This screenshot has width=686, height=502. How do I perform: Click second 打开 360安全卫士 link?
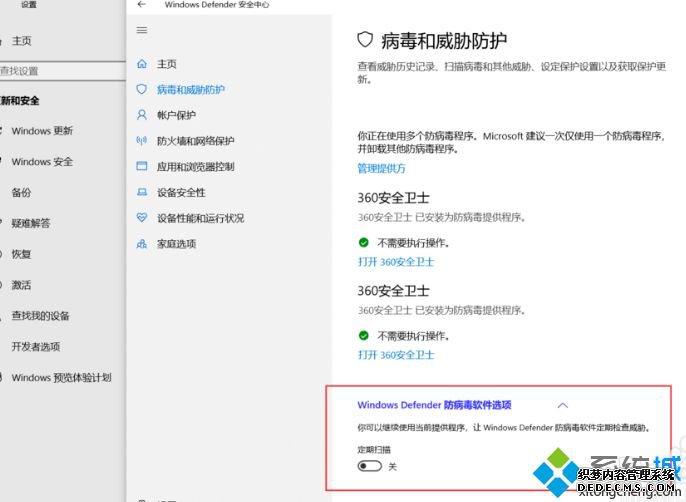pos(396,355)
